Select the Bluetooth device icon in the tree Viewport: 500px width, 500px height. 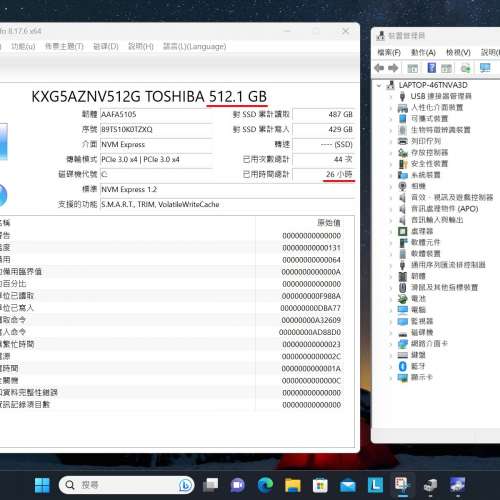(403, 366)
